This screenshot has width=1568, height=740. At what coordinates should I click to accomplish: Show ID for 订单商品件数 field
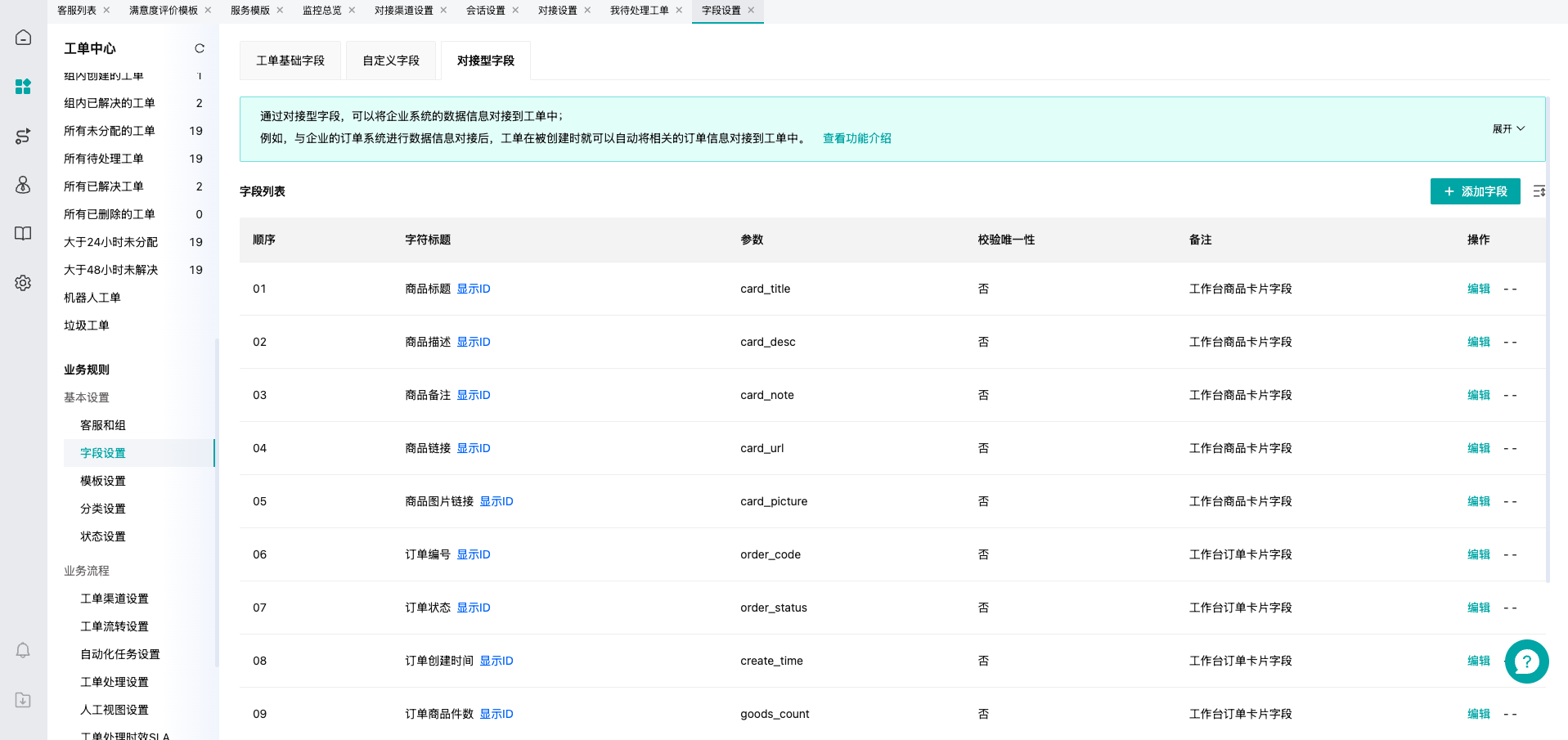[x=496, y=714]
